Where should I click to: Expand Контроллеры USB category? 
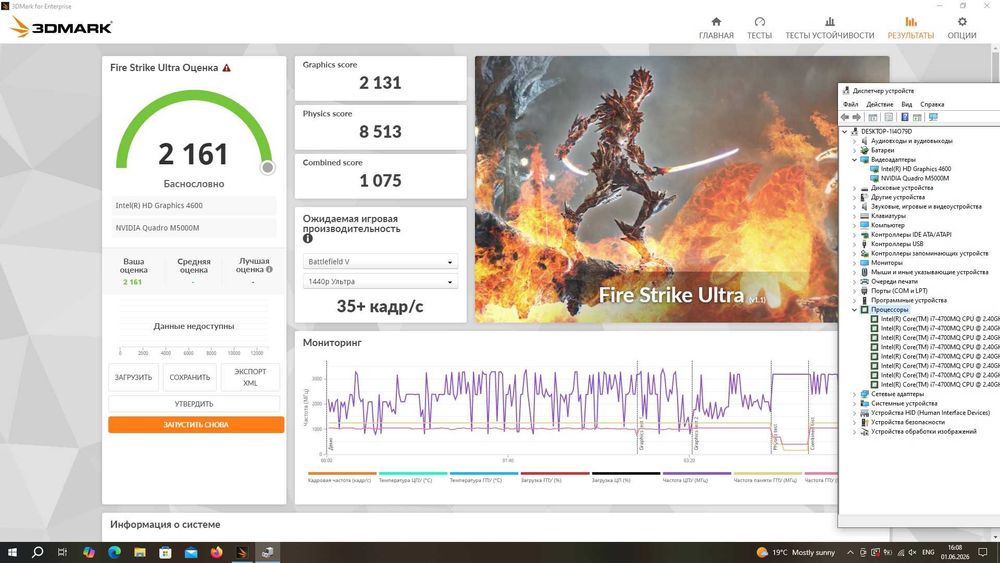(x=855, y=244)
